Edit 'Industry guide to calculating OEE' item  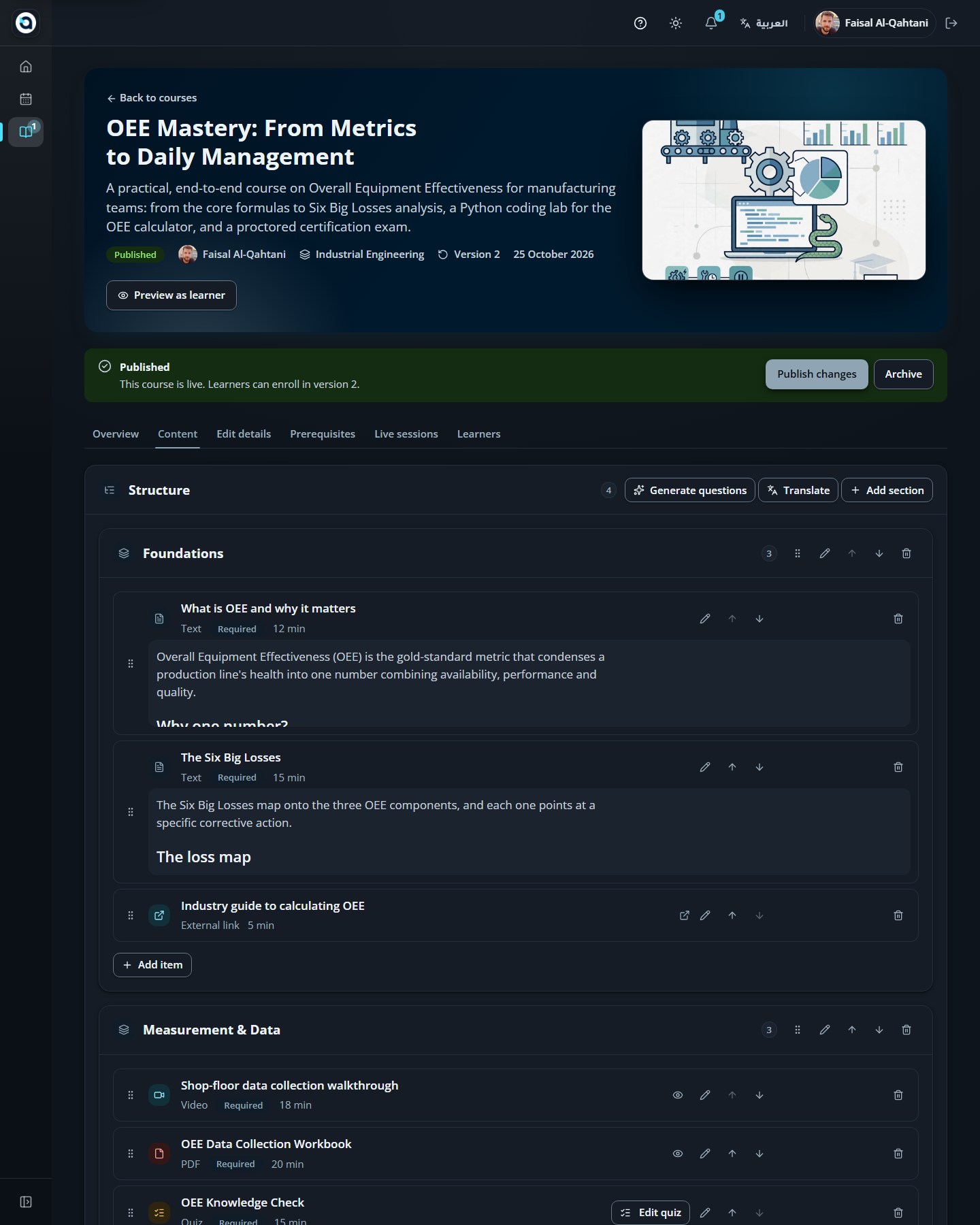point(705,915)
